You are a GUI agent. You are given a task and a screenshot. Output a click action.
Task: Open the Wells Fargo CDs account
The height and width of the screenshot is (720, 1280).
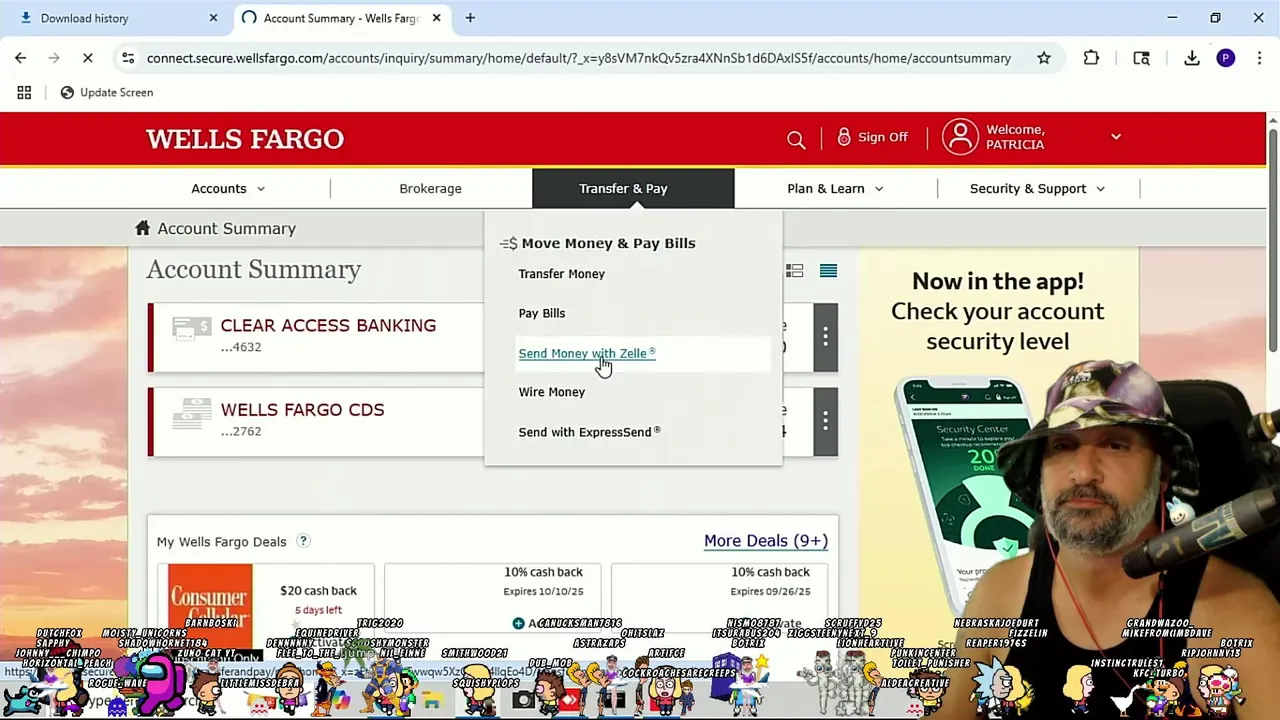(302, 410)
